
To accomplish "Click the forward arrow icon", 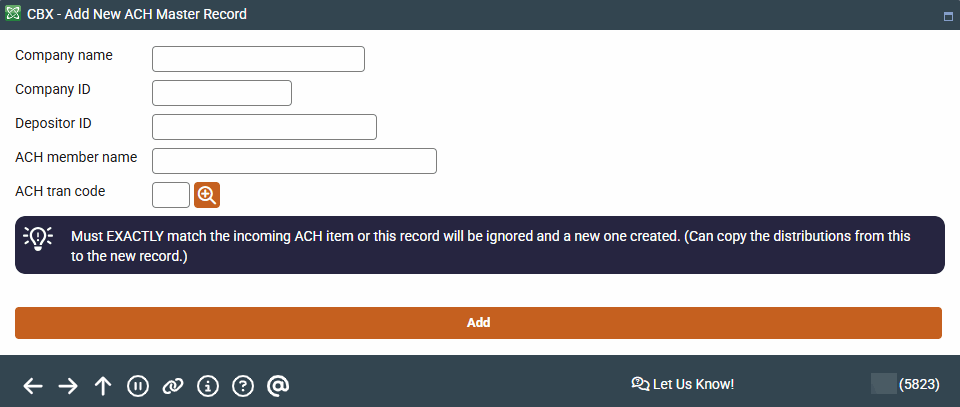I will 68,386.
